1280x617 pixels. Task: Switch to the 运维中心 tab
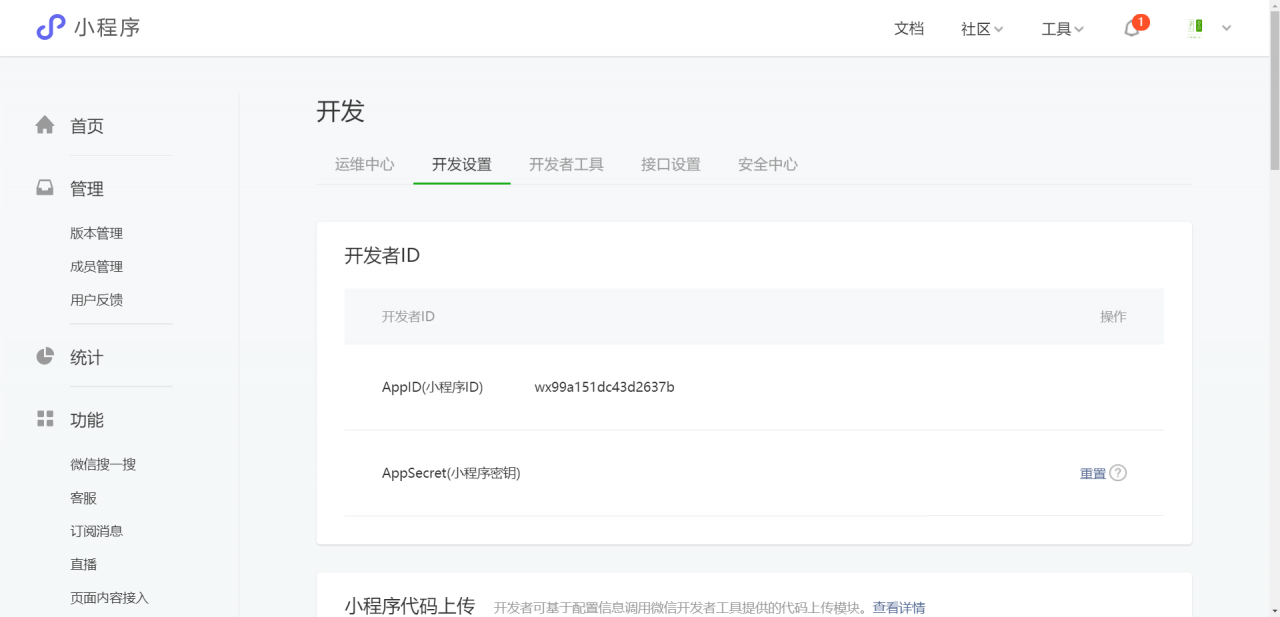(365, 164)
